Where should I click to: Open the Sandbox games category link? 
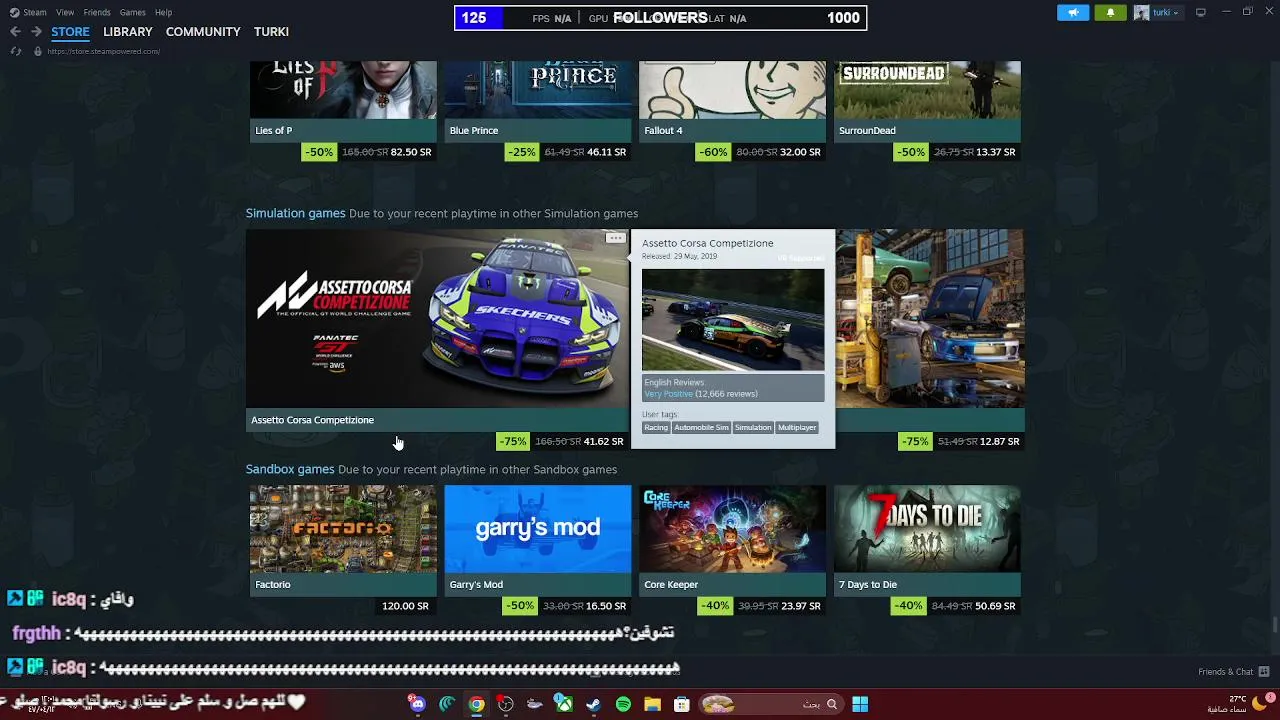(290, 469)
